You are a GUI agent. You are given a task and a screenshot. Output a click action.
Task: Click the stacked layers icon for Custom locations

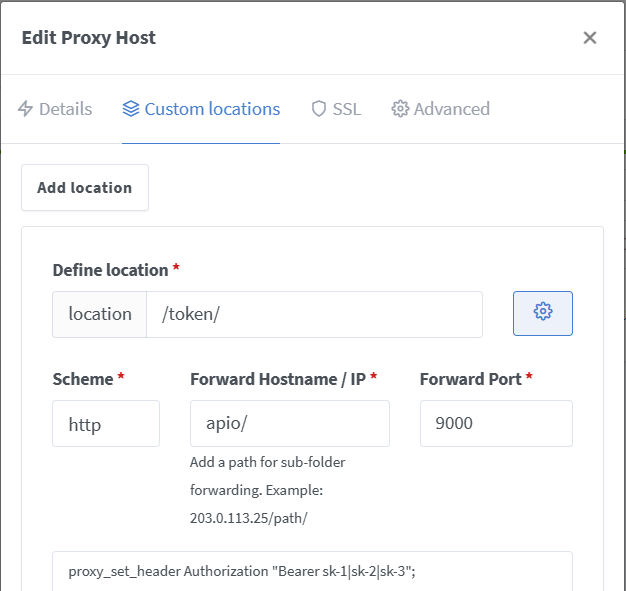point(131,109)
